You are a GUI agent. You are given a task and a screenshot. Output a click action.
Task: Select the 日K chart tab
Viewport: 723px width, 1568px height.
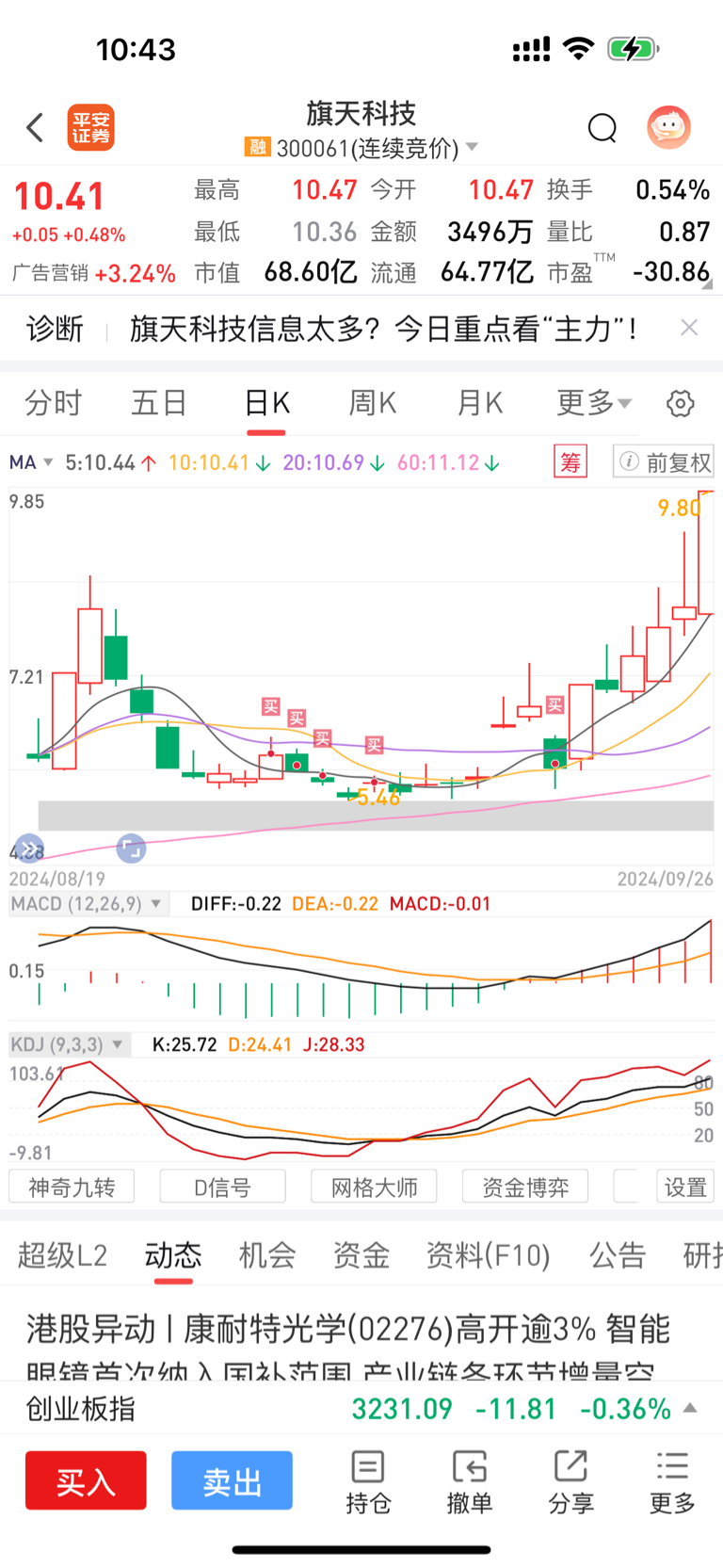(266, 403)
